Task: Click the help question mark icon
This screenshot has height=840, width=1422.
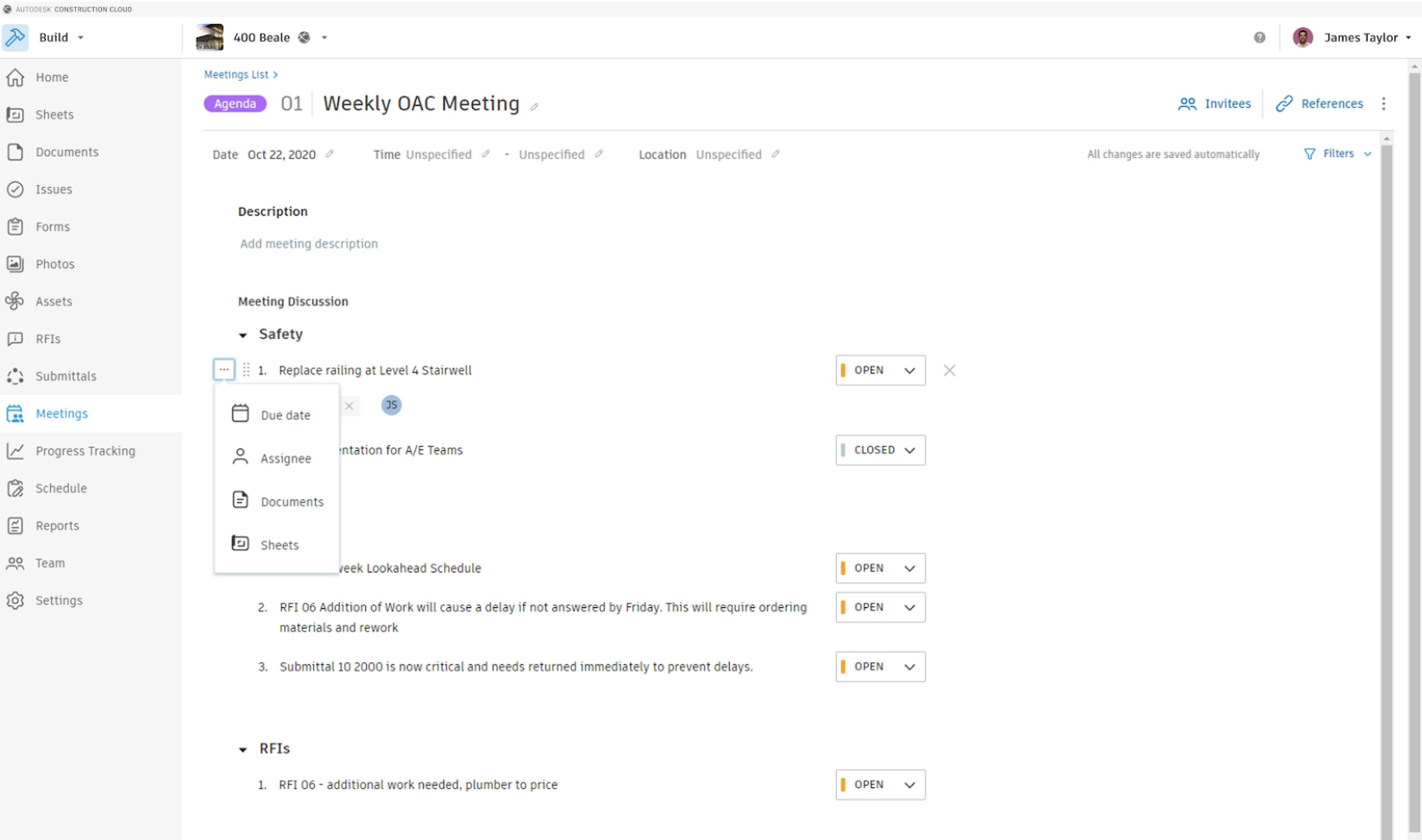Action: coord(1260,38)
